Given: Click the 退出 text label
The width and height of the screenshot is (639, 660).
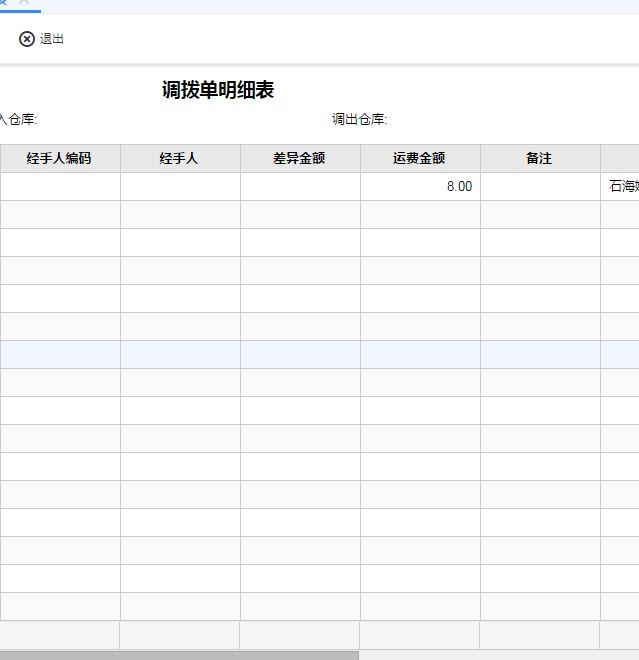Looking at the screenshot, I should coord(52,39).
